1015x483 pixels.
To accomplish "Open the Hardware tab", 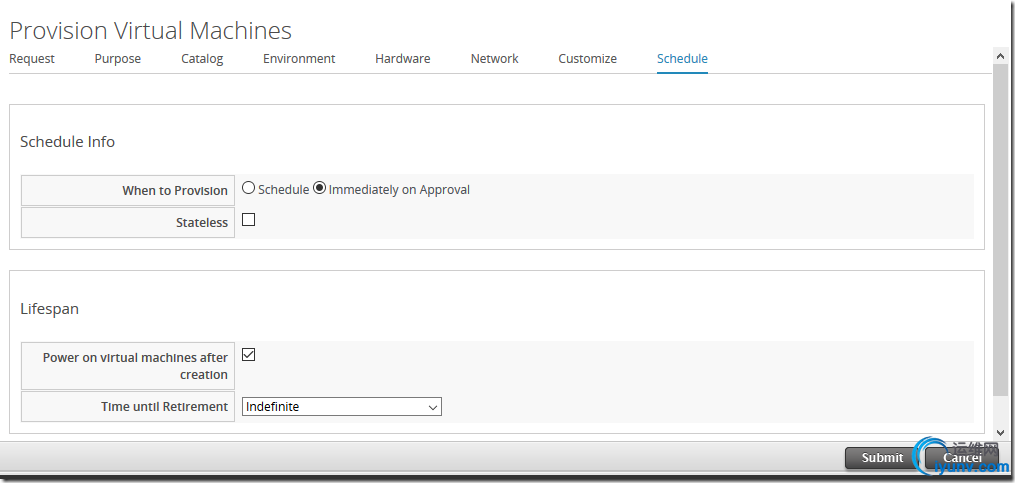I will tap(403, 59).
